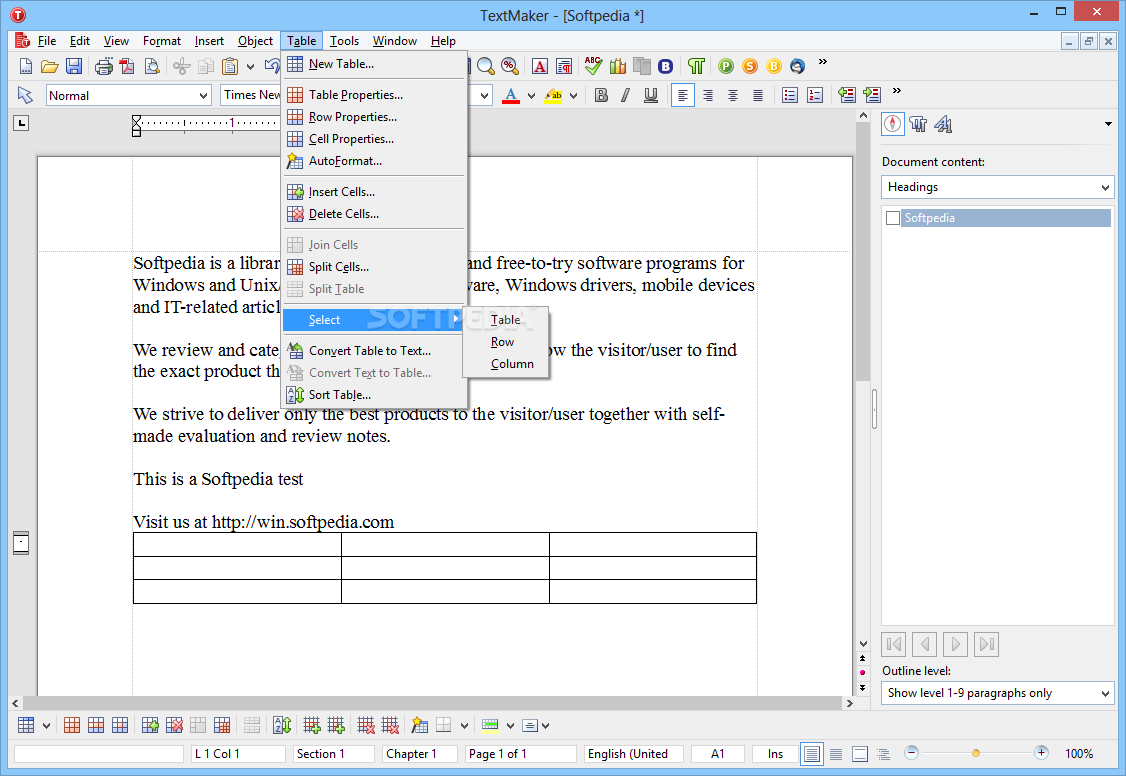
Task: Click the magnifying glass zoom icon
Action: coord(486,67)
